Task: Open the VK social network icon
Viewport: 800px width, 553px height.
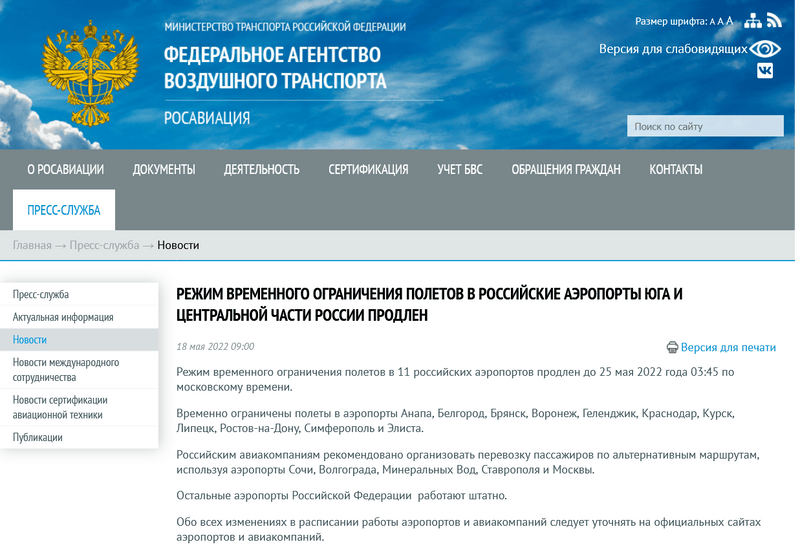Action: point(765,70)
